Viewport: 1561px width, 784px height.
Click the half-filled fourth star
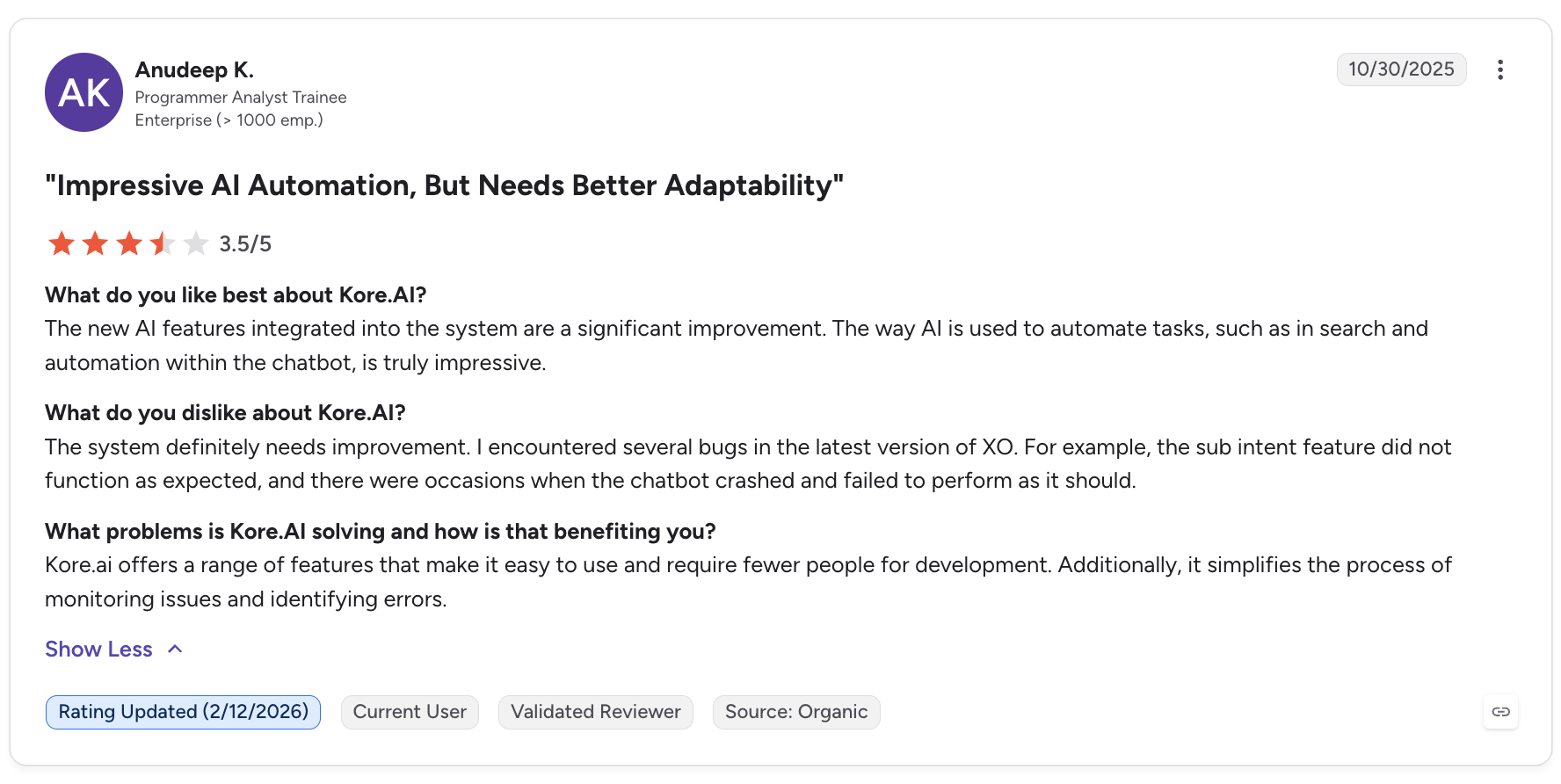click(163, 243)
